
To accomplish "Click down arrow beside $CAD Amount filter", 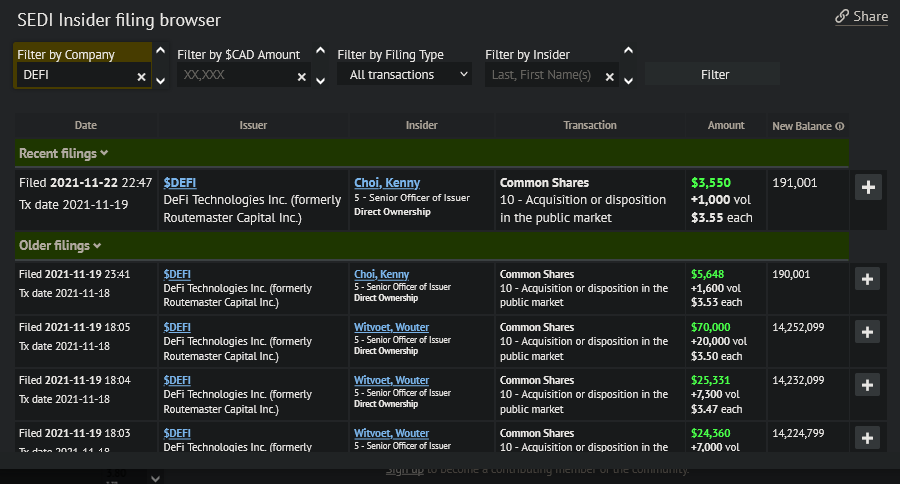I will [x=320, y=80].
